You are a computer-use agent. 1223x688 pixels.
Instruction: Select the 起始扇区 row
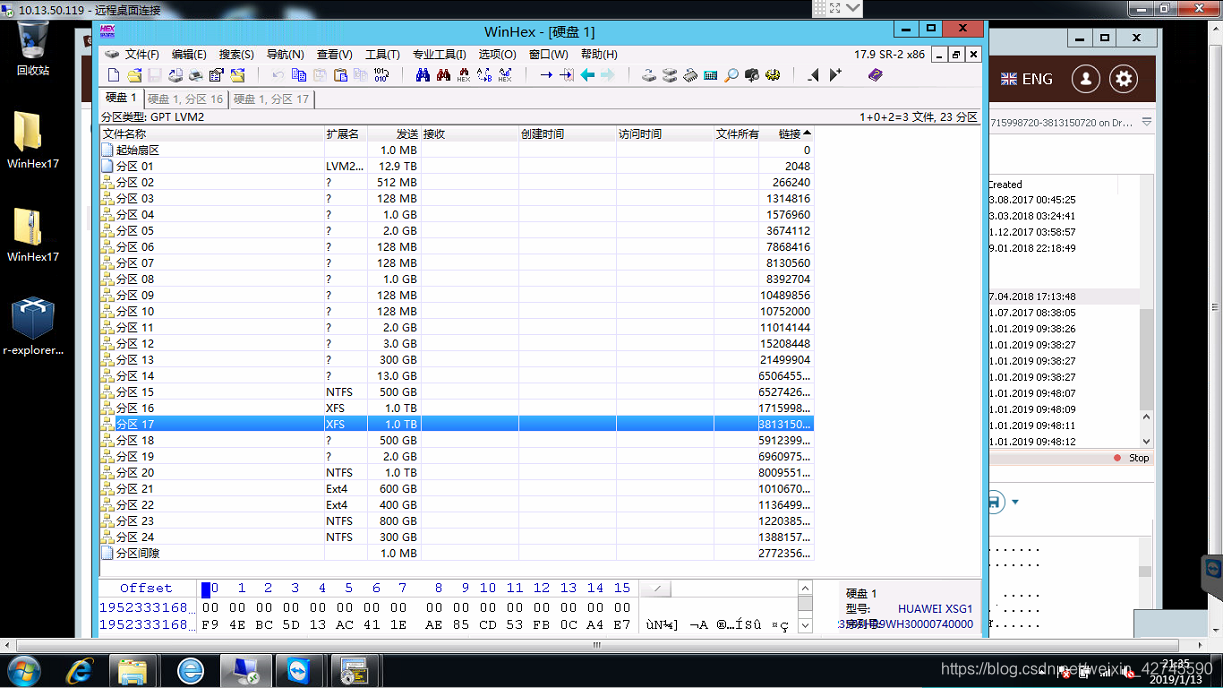click(x=456, y=150)
